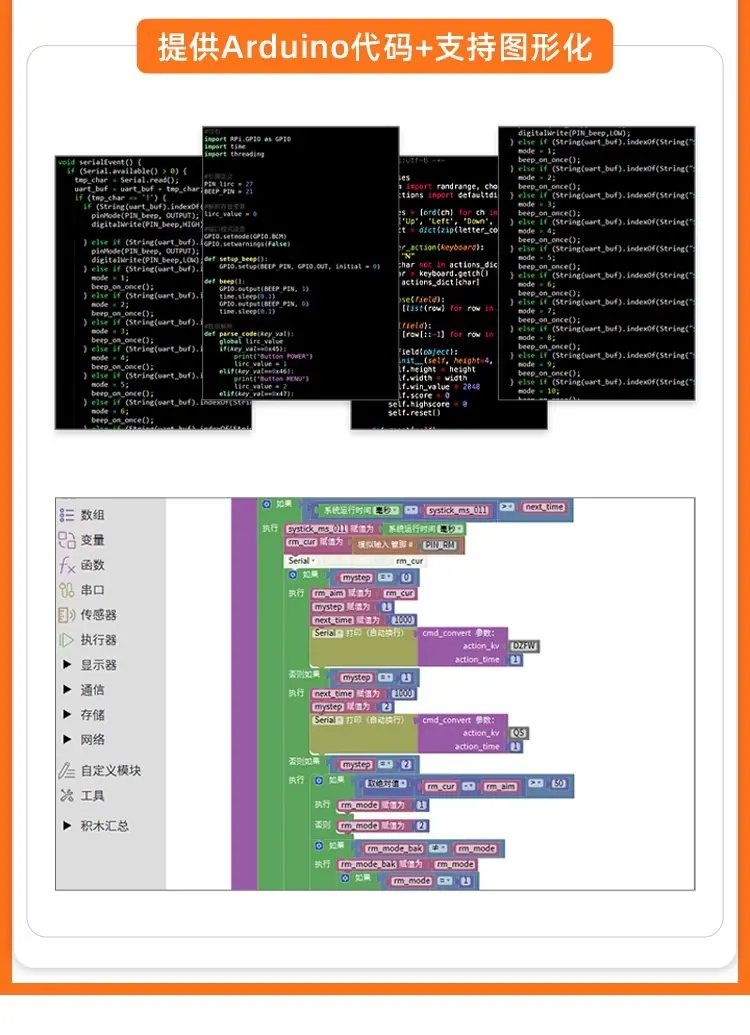Click the action_time value in the QS block
Image resolution: width=750 pixels, height=1035 pixels.
(515, 747)
